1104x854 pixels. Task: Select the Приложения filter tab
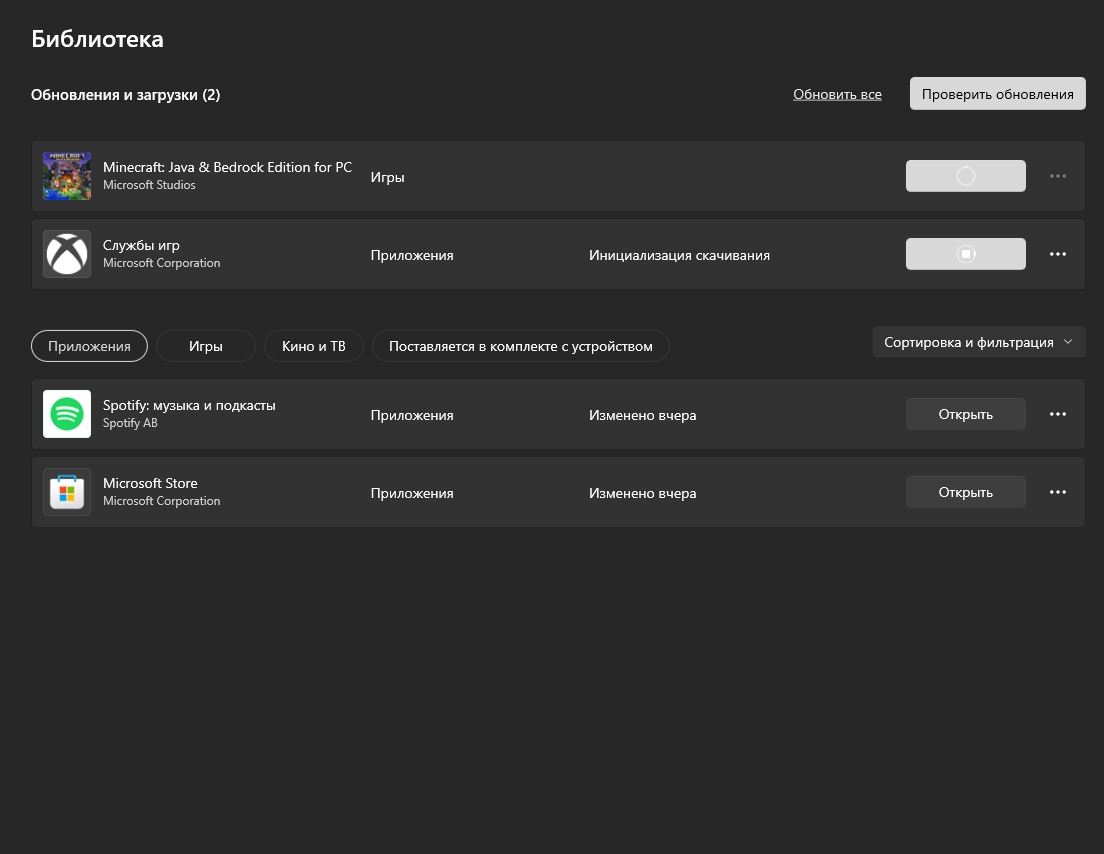point(89,346)
